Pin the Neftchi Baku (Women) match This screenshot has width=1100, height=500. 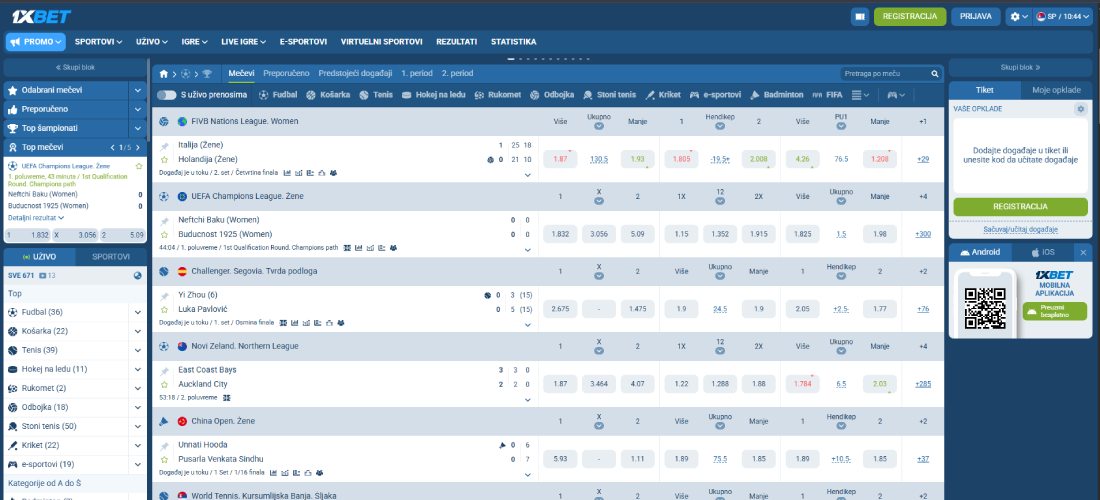(164, 221)
